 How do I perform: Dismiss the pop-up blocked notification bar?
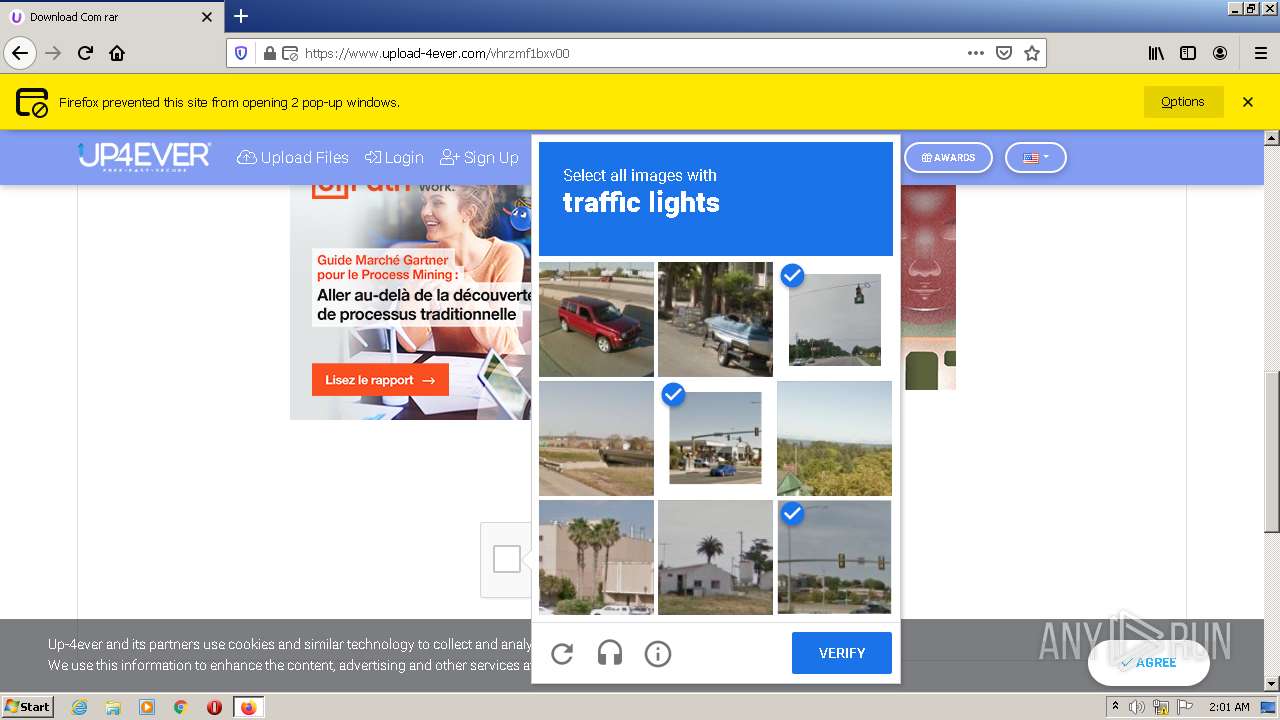(x=1248, y=102)
